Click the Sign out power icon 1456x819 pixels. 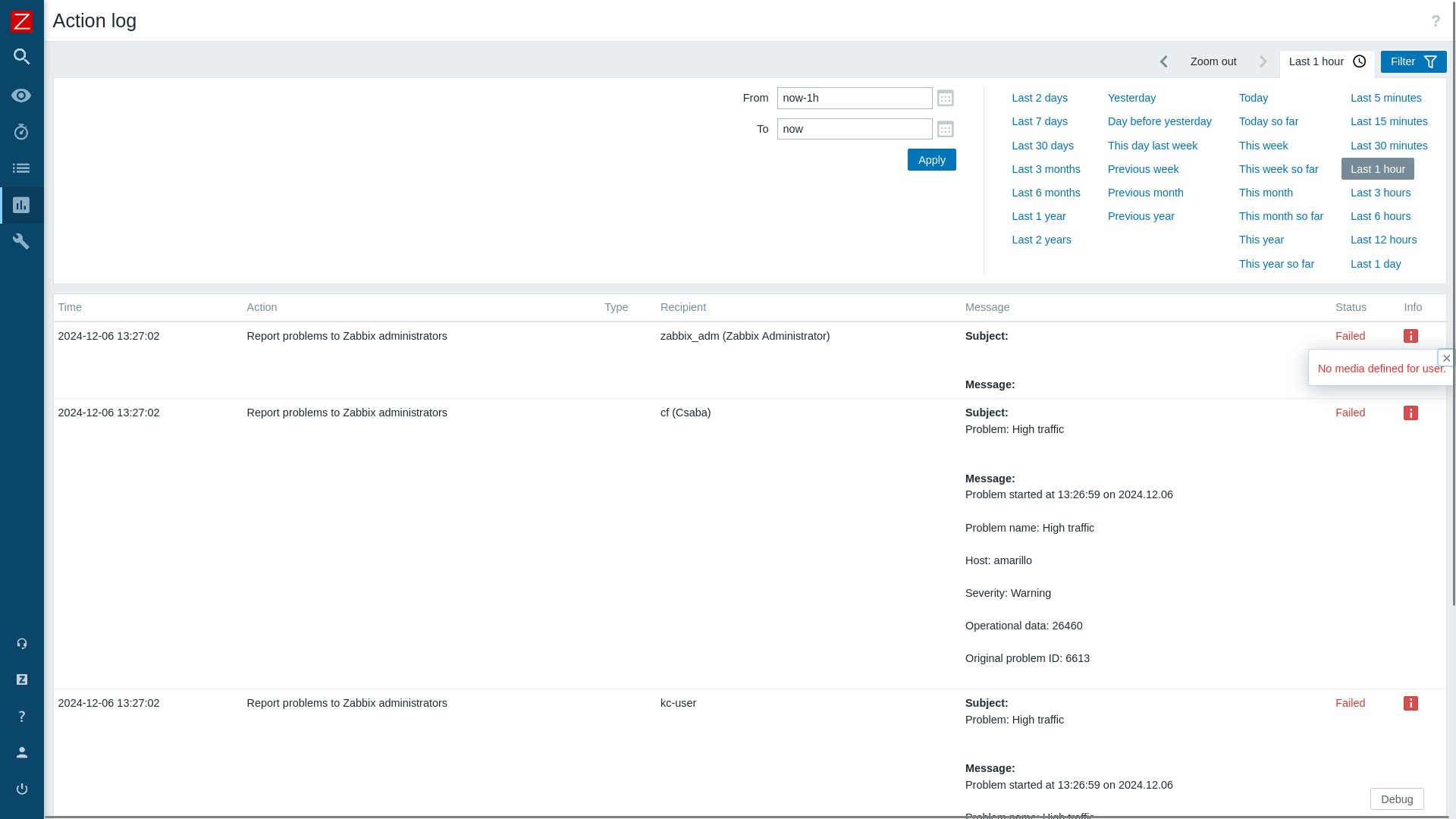(x=21, y=789)
